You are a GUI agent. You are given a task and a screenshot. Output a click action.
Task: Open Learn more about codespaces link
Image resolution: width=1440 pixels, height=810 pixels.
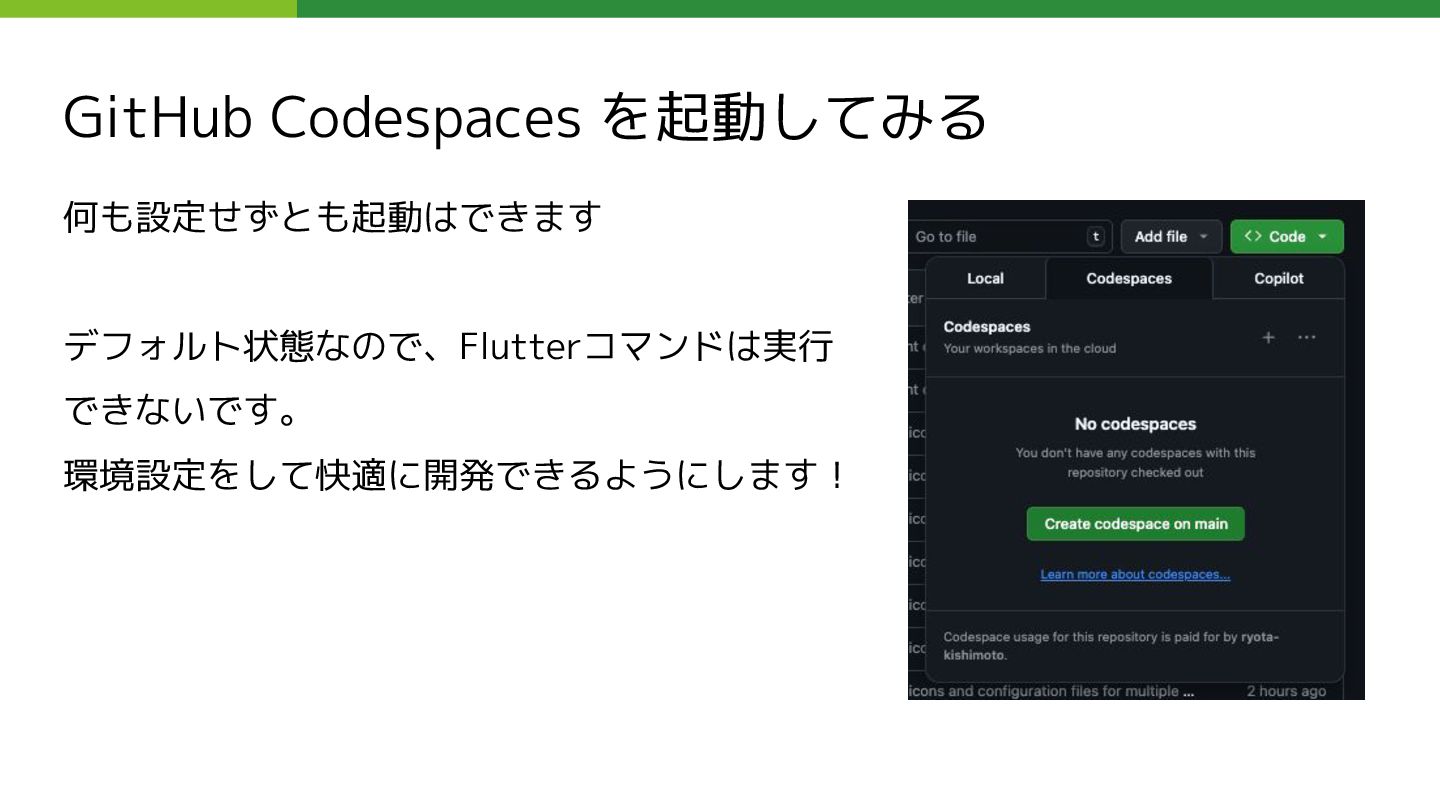click(x=1135, y=575)
